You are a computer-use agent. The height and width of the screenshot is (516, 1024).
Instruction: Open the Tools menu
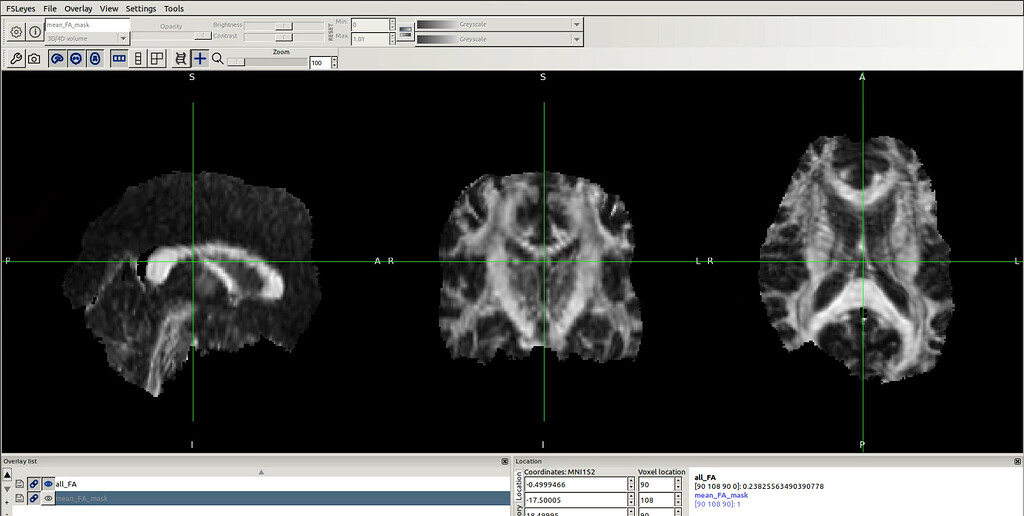(174, 8)
